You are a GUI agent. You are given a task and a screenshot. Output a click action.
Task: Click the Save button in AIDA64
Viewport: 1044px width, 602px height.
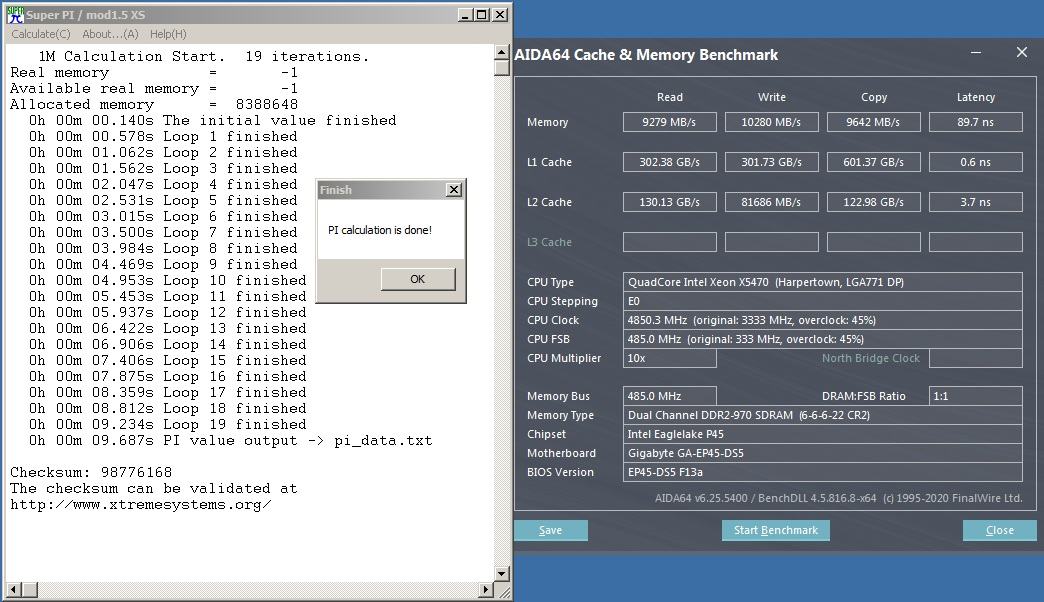(551, 530)
